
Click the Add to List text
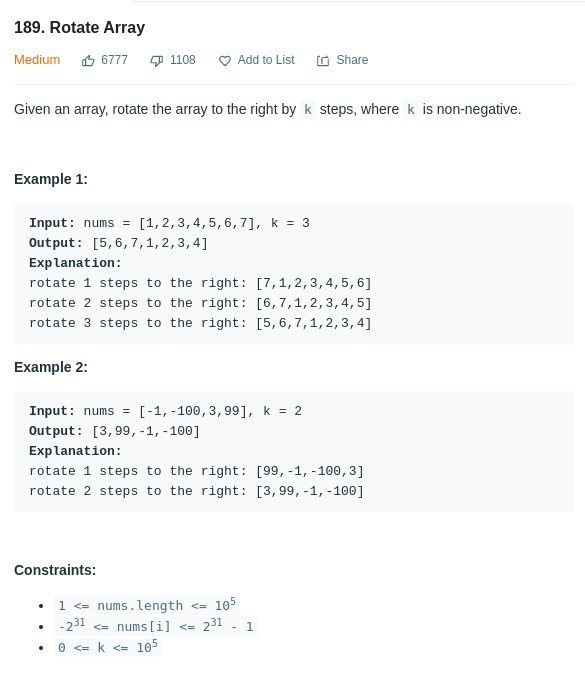266,60
